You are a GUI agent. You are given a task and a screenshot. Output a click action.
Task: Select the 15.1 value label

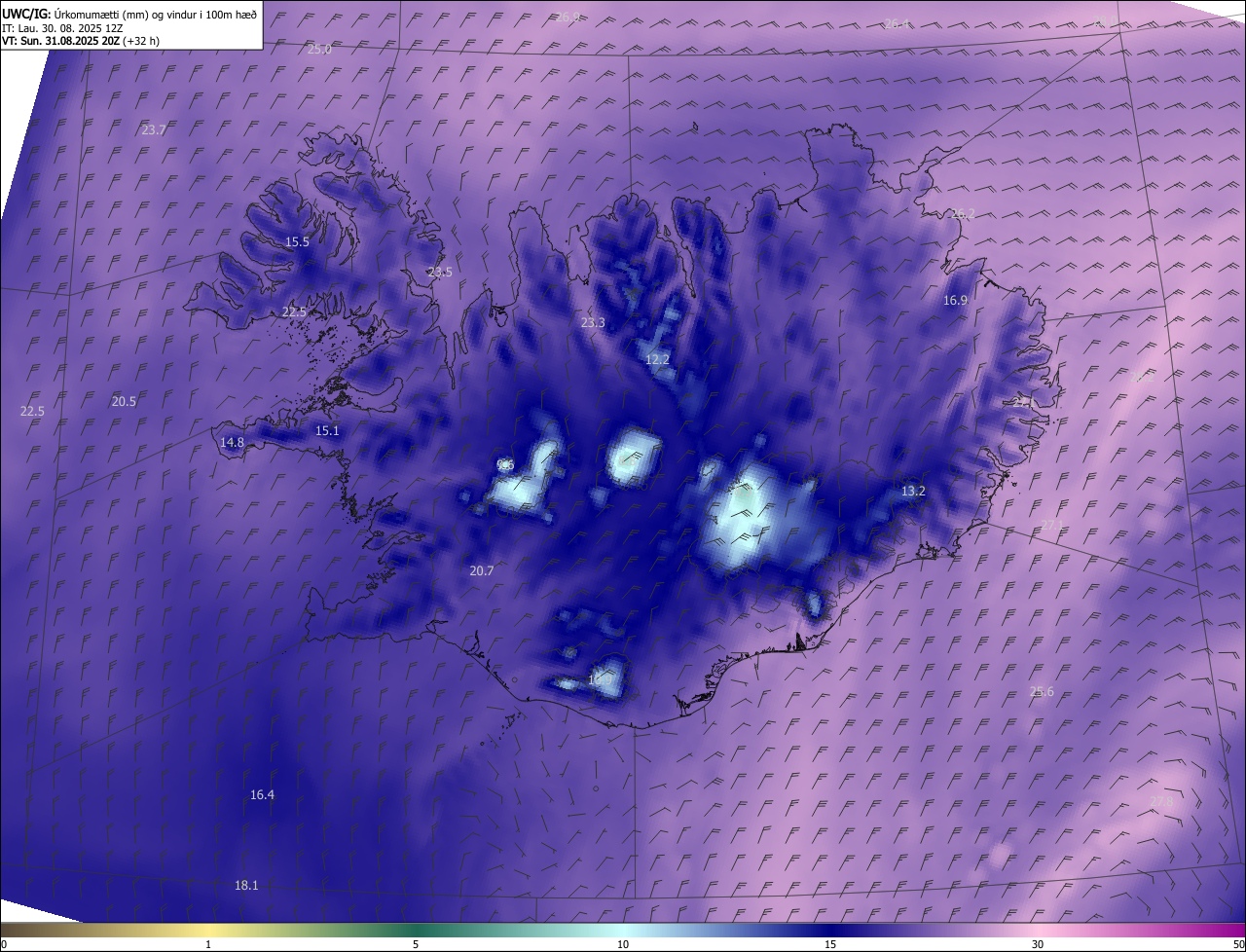[x=327, y=430]
